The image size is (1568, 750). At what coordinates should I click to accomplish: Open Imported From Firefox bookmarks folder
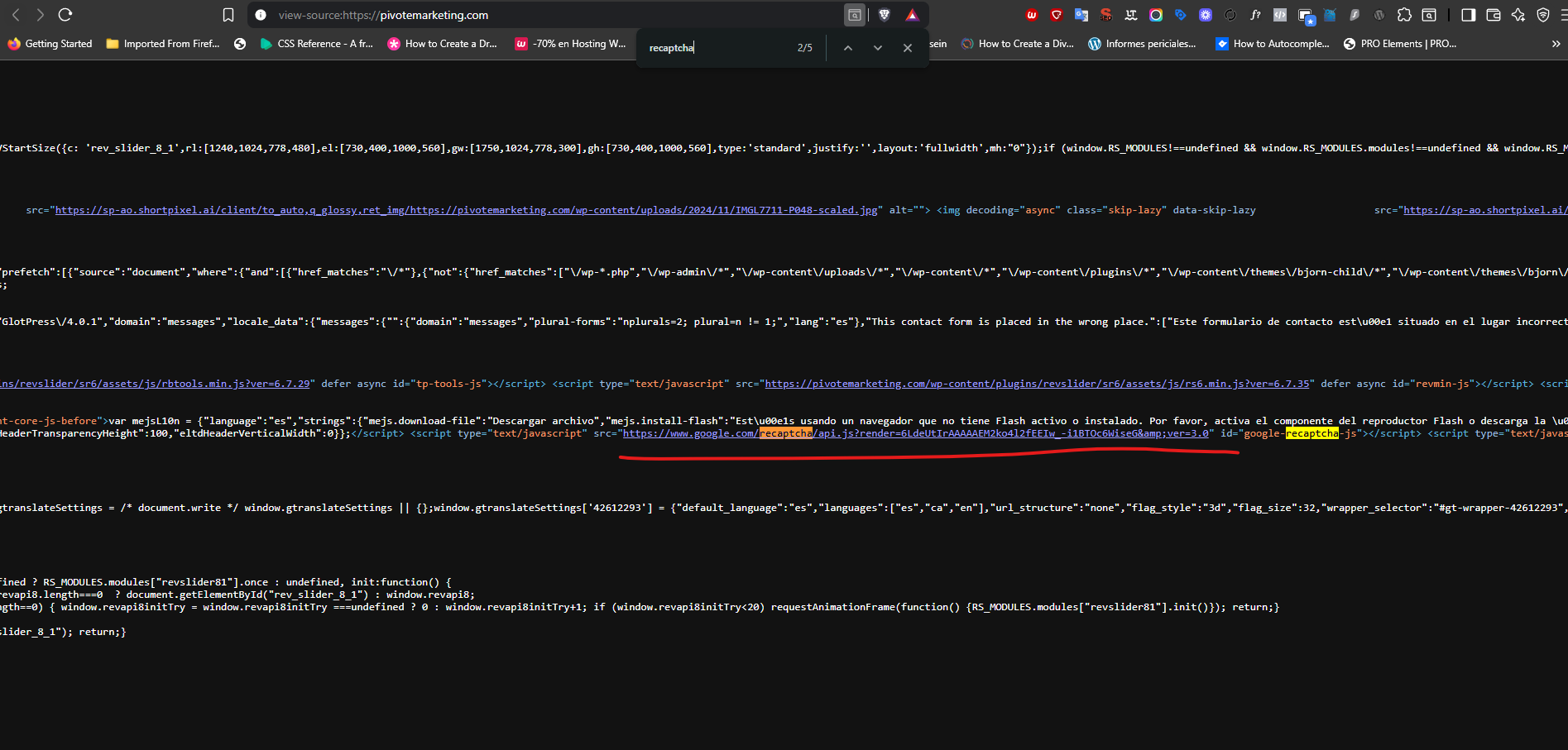click(x=163, y=44)
